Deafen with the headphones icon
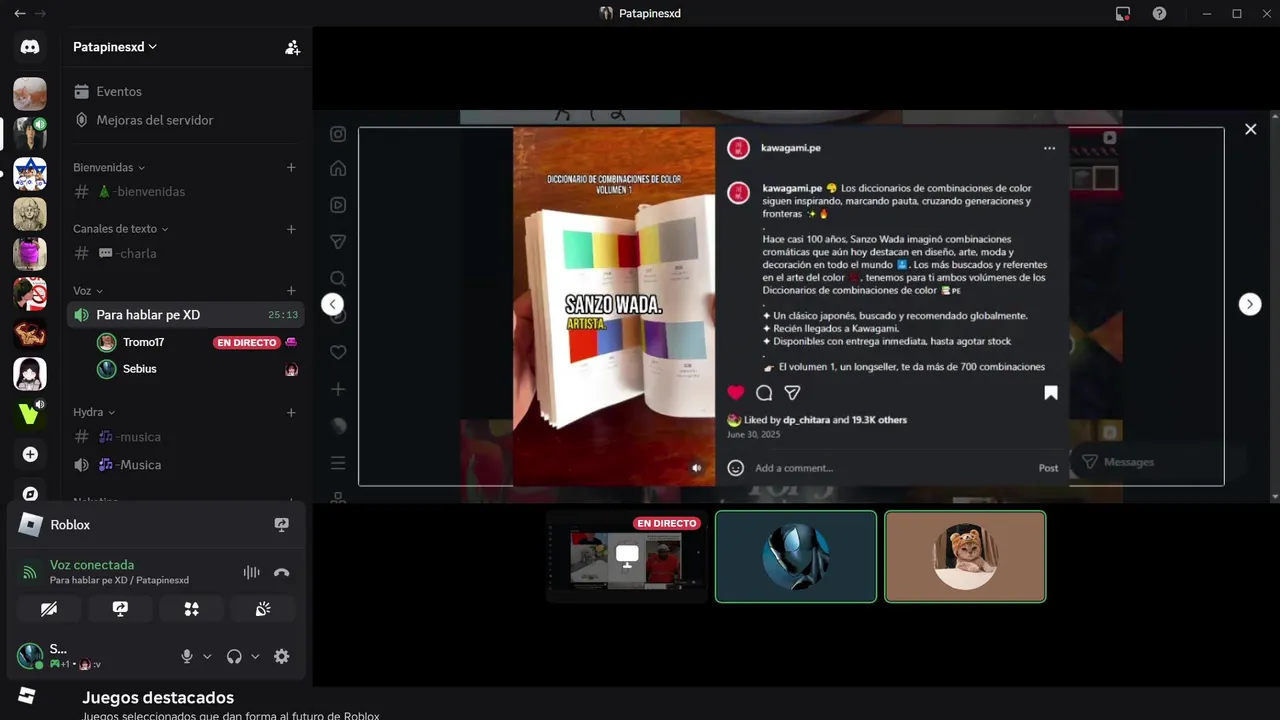The image size is (1280, 720). click(x=234, y=657)
